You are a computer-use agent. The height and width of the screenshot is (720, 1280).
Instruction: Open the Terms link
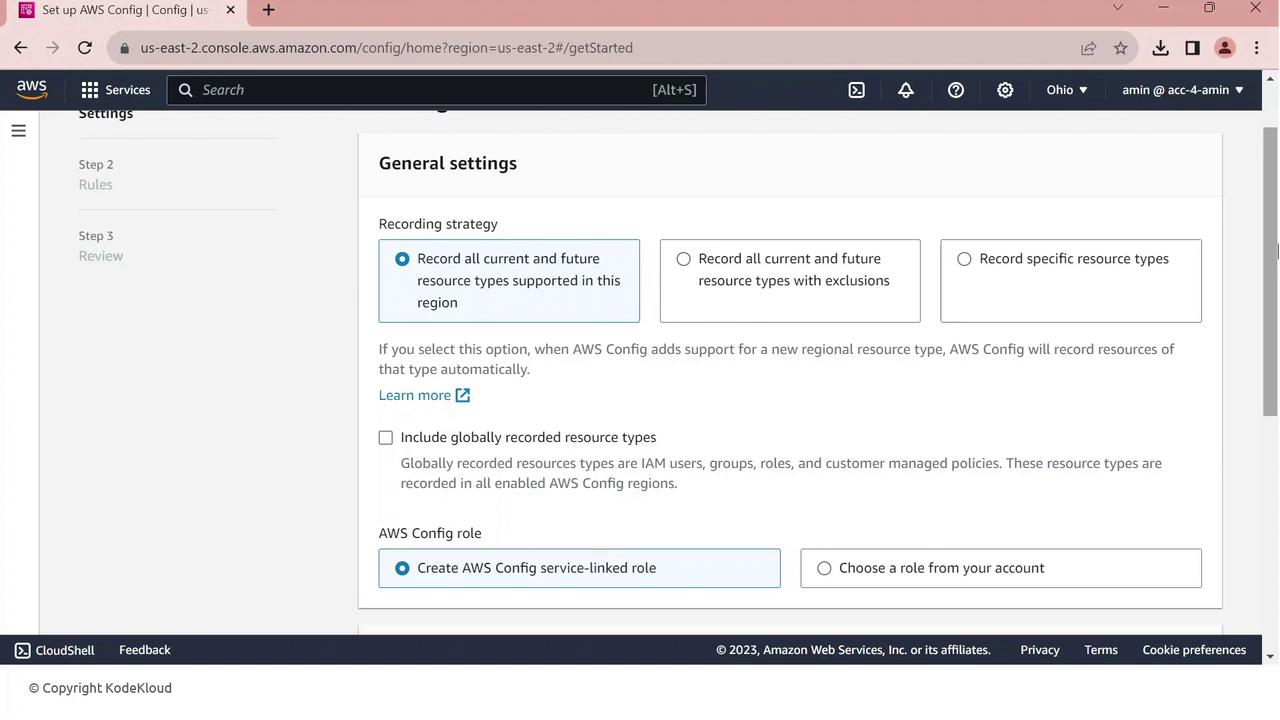[1101, 650]
